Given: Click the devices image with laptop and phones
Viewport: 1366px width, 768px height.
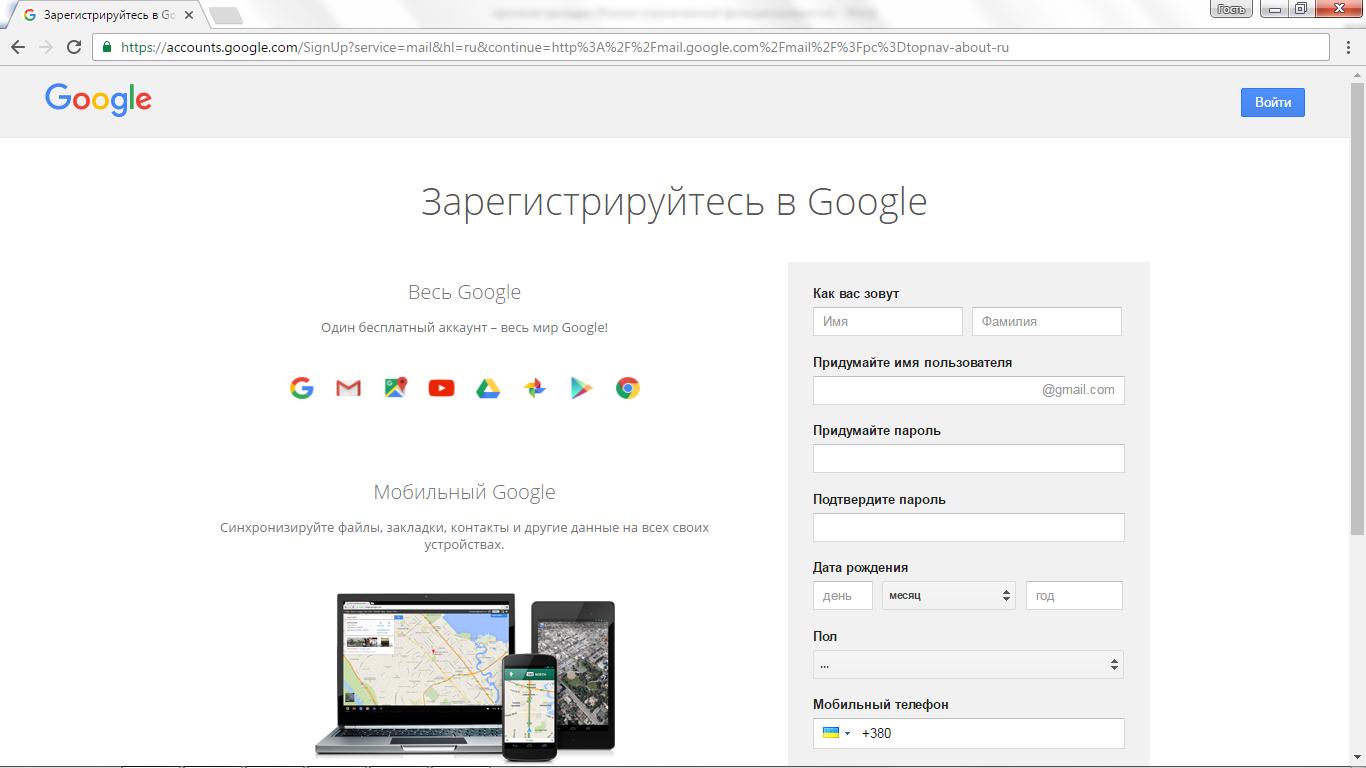Looking at the screenshot, I should point(465,676).
